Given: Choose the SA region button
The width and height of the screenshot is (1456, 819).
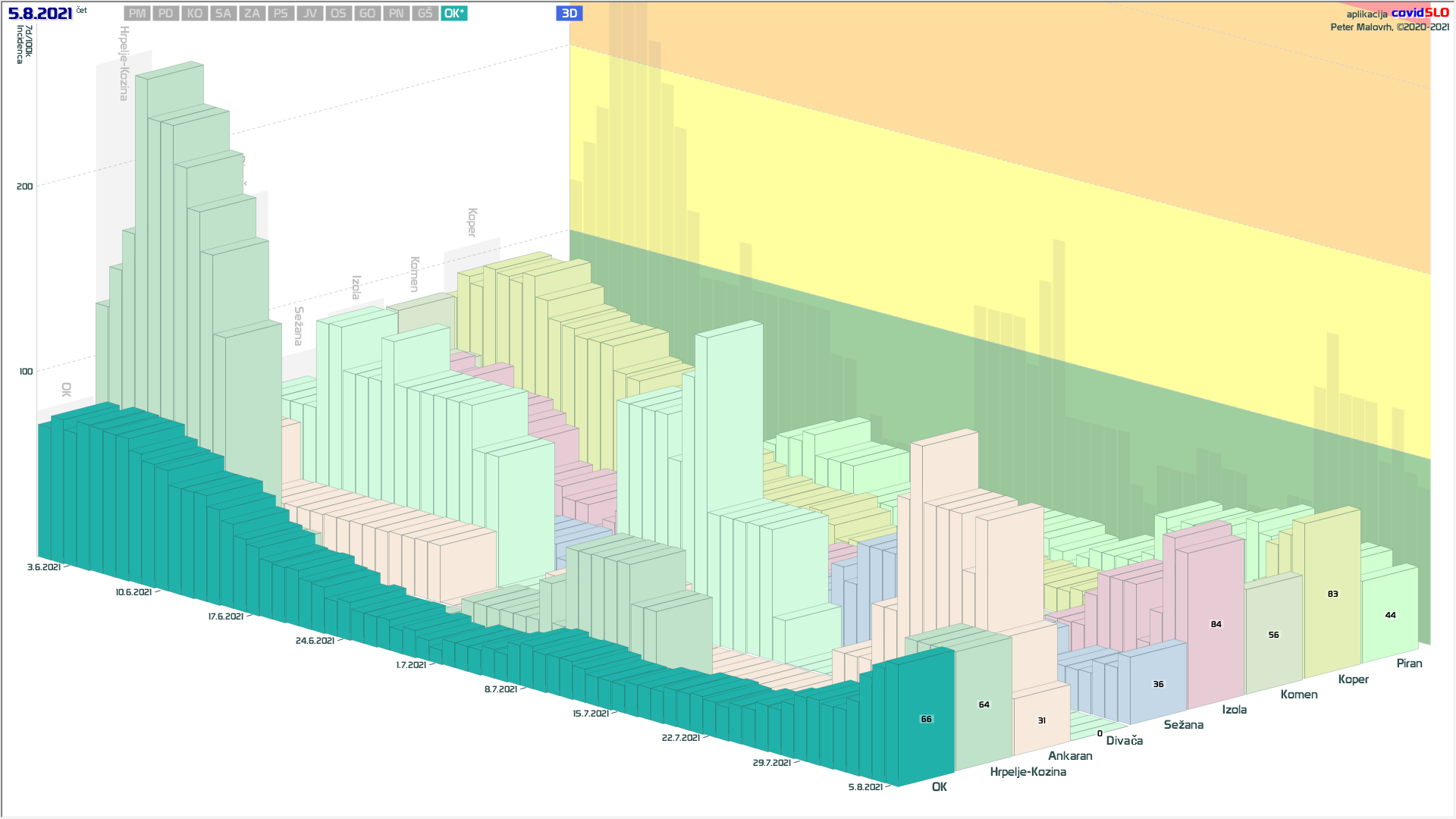Looking at the screenshot, I should (223, 14).
